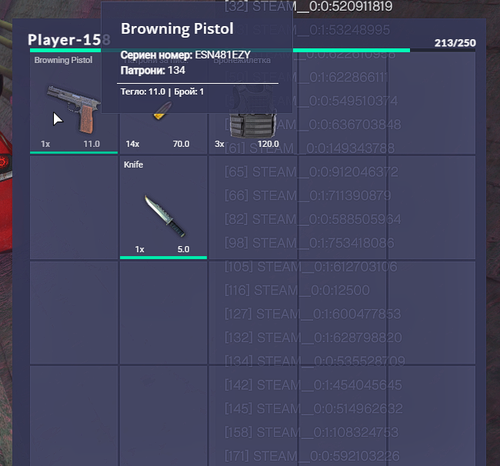Click the 3x armor quantity

219,144
